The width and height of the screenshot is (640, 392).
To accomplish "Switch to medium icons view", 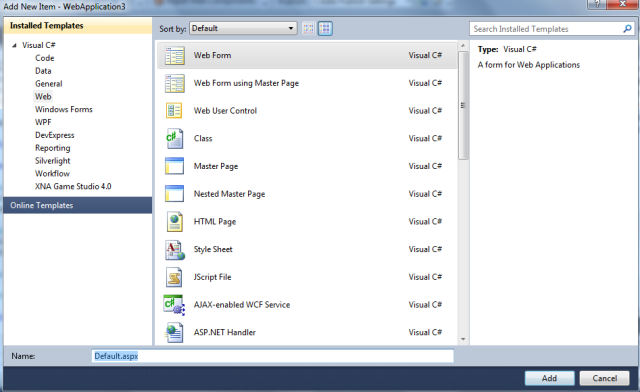I will (325, 29).
